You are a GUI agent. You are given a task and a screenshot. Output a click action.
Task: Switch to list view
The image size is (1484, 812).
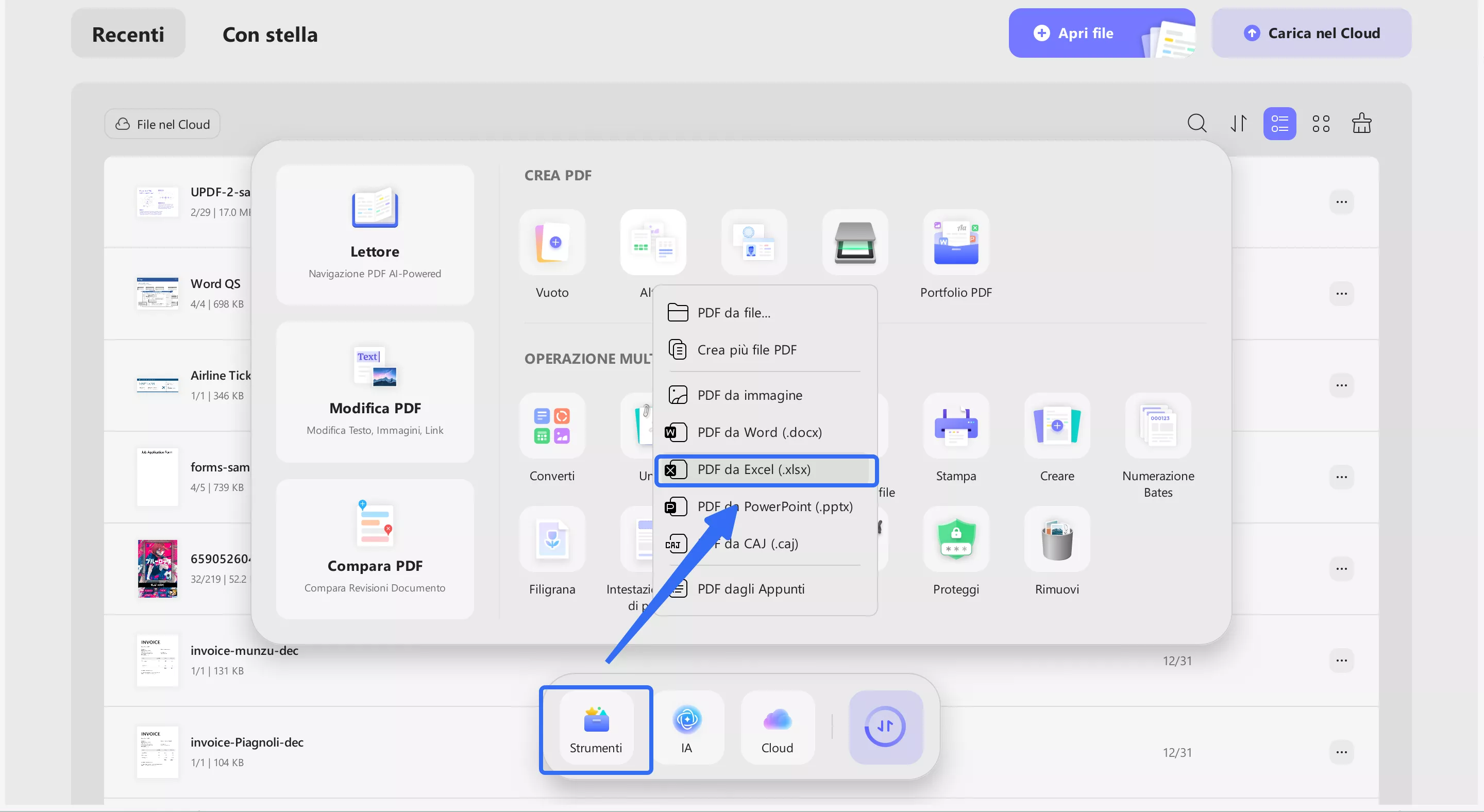click(x=1279, y=124)
